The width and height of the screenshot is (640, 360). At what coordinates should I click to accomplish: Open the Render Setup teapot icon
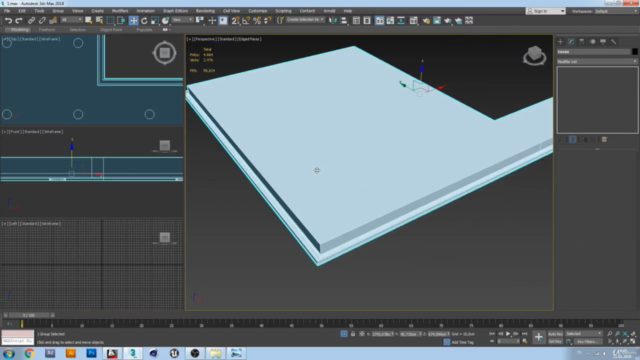(426, 20)
